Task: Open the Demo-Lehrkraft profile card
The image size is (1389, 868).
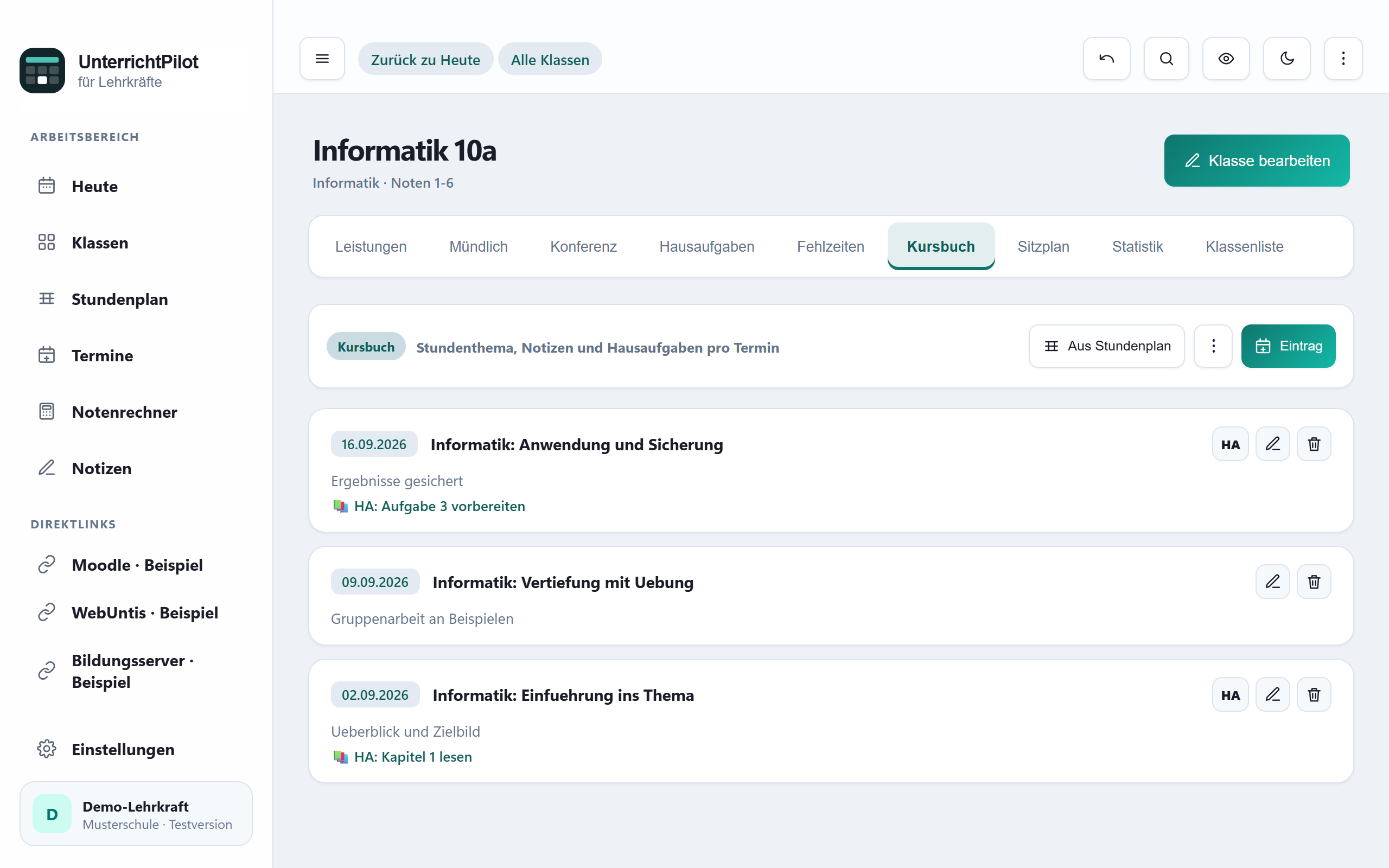Action: [136, 814]
